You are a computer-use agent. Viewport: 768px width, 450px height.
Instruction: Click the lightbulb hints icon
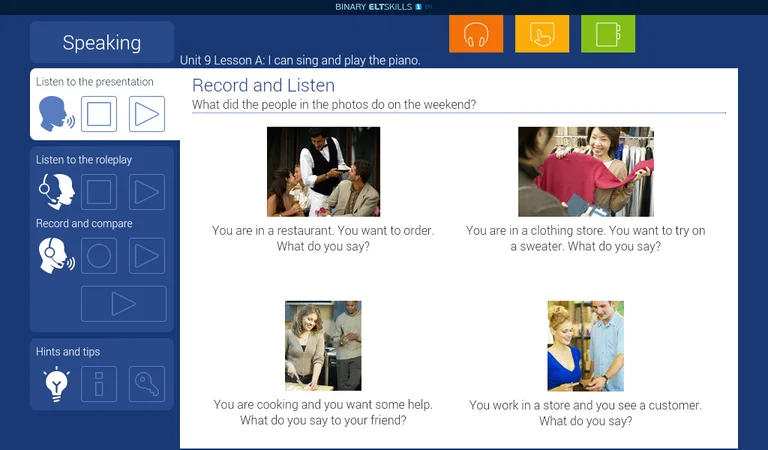56,384
